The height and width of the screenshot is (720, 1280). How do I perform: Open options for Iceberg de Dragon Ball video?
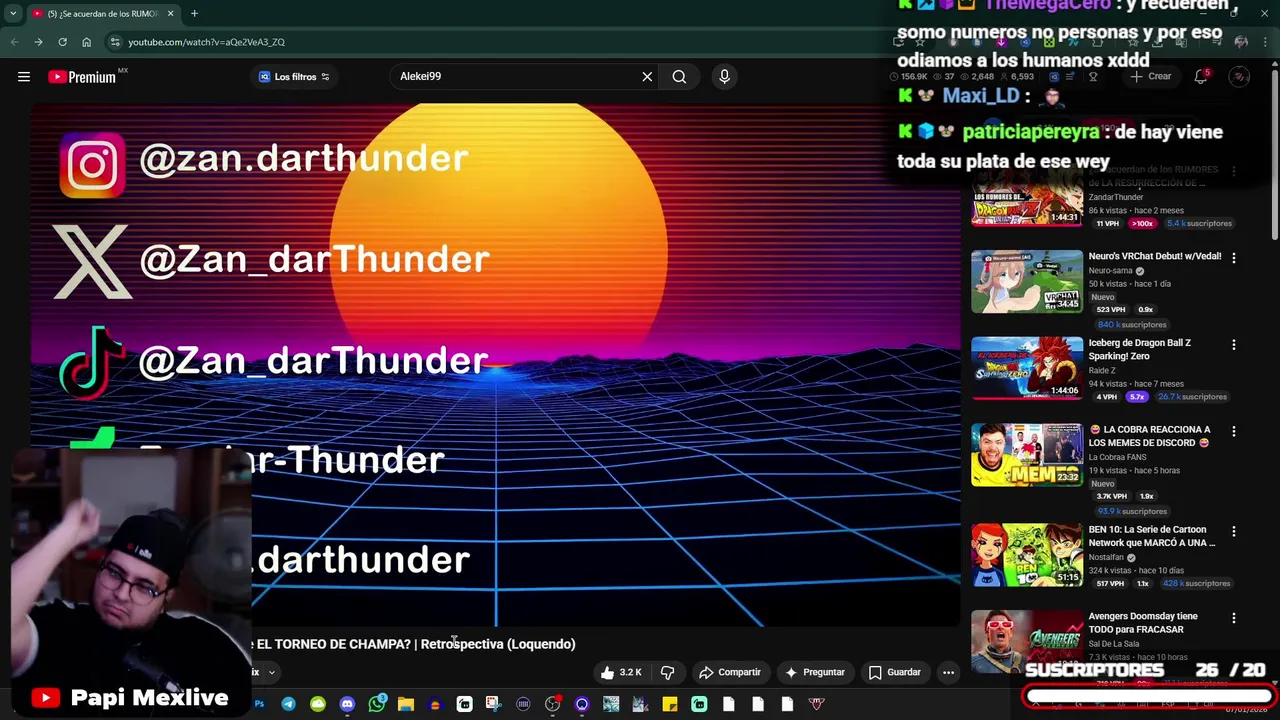[x=1233, y=345]
